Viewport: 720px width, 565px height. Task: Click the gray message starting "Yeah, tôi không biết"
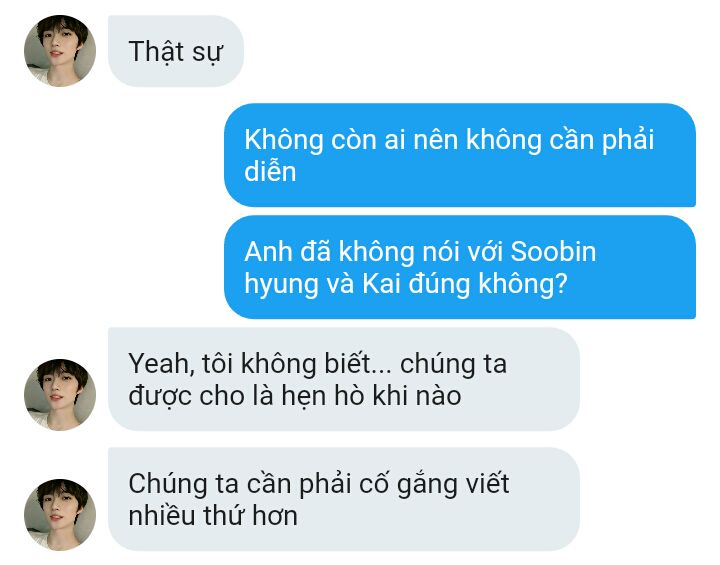coord(343,379)
